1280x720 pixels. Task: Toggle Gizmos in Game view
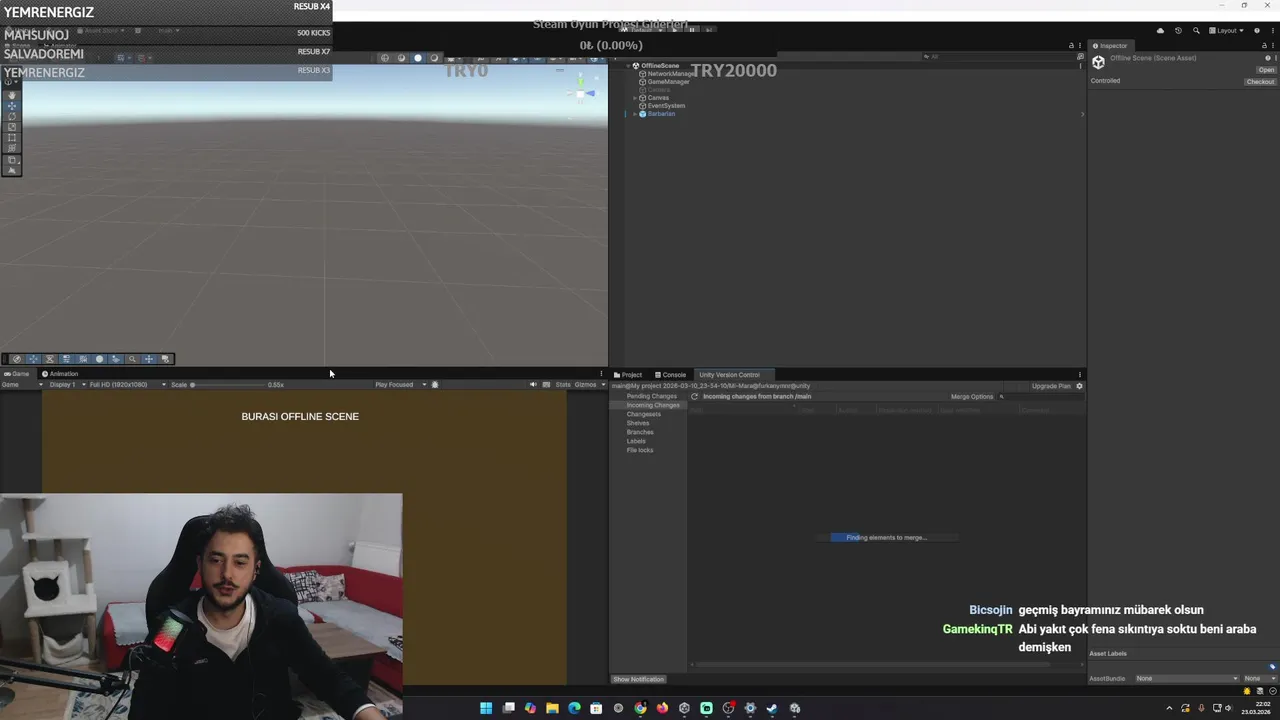point(585,384)
